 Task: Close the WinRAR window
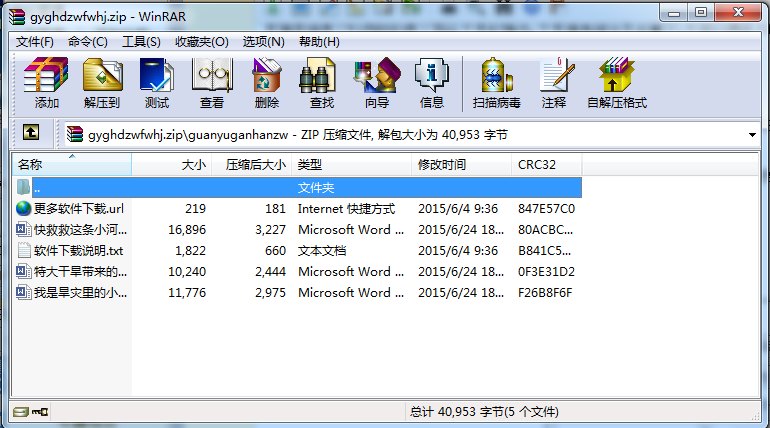tap(738, 13)
